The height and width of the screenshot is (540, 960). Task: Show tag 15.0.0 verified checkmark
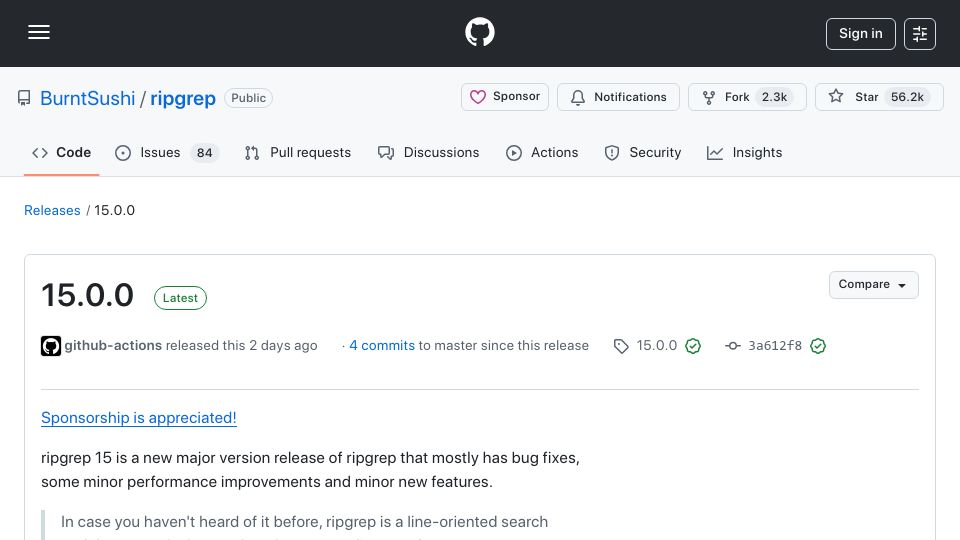[x=693, y=346]
